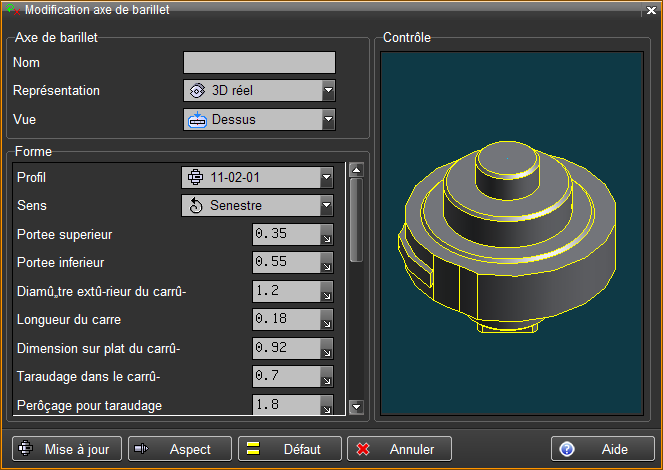Click the Forme list scroll up arrow
The width and height of the screenshot is (663, 470).
[356, 170]
